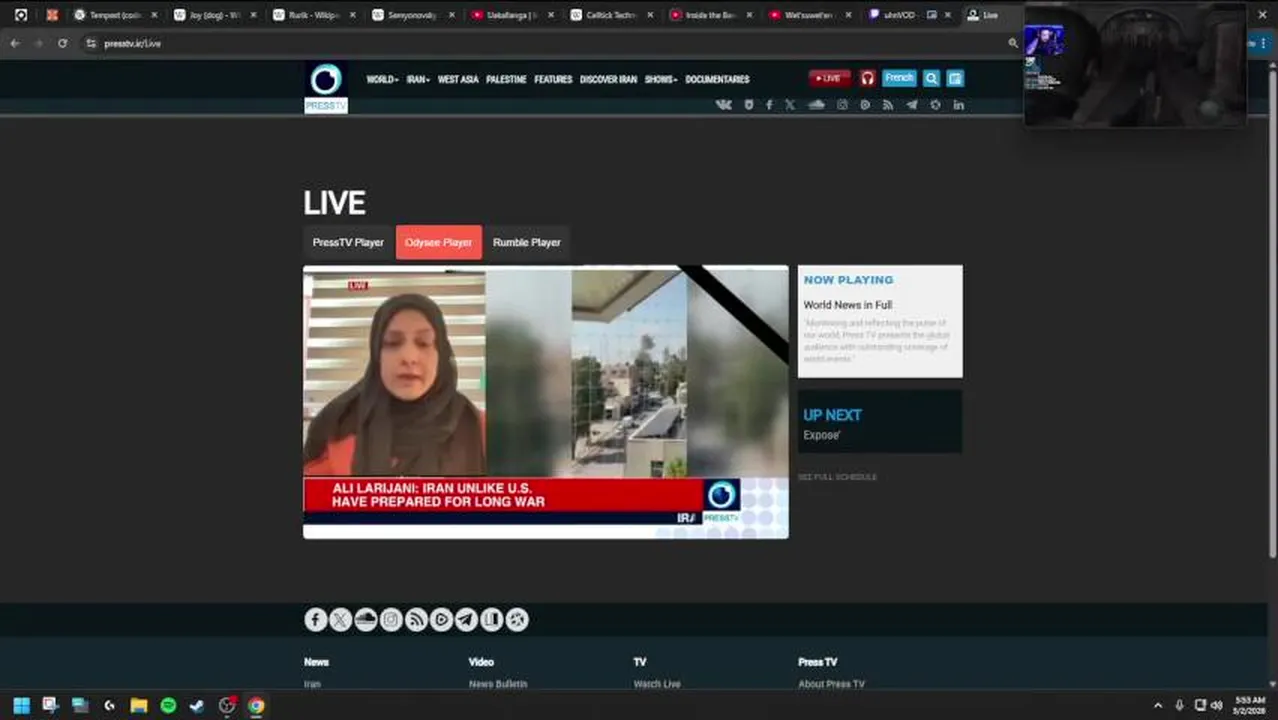Switch language with French button
This screenshot has height=720, width=1278.
(899, 78)
